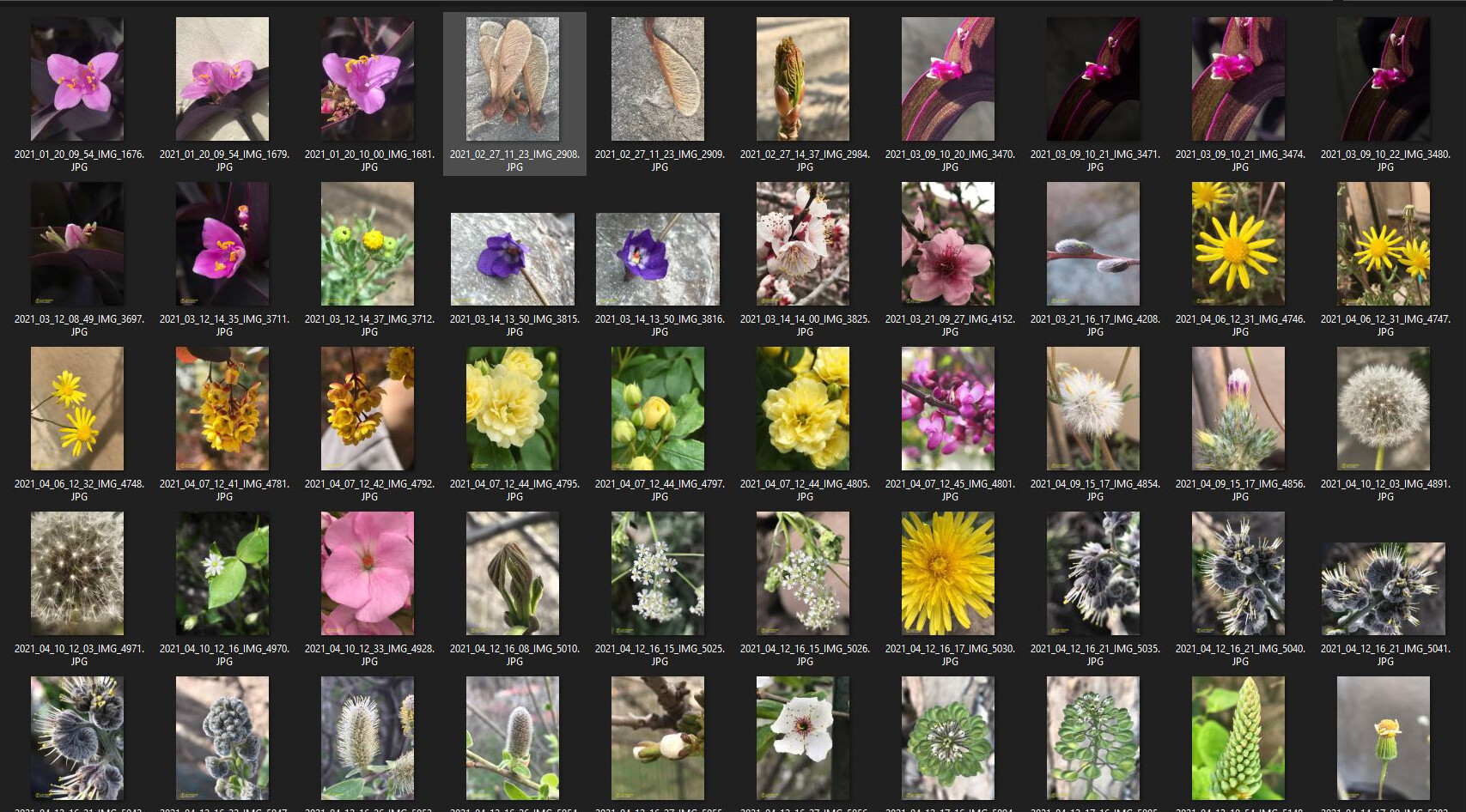Click the IMG_2909 maple samara on stone photo
1466x812 pixels.
(x=658, y=77)
